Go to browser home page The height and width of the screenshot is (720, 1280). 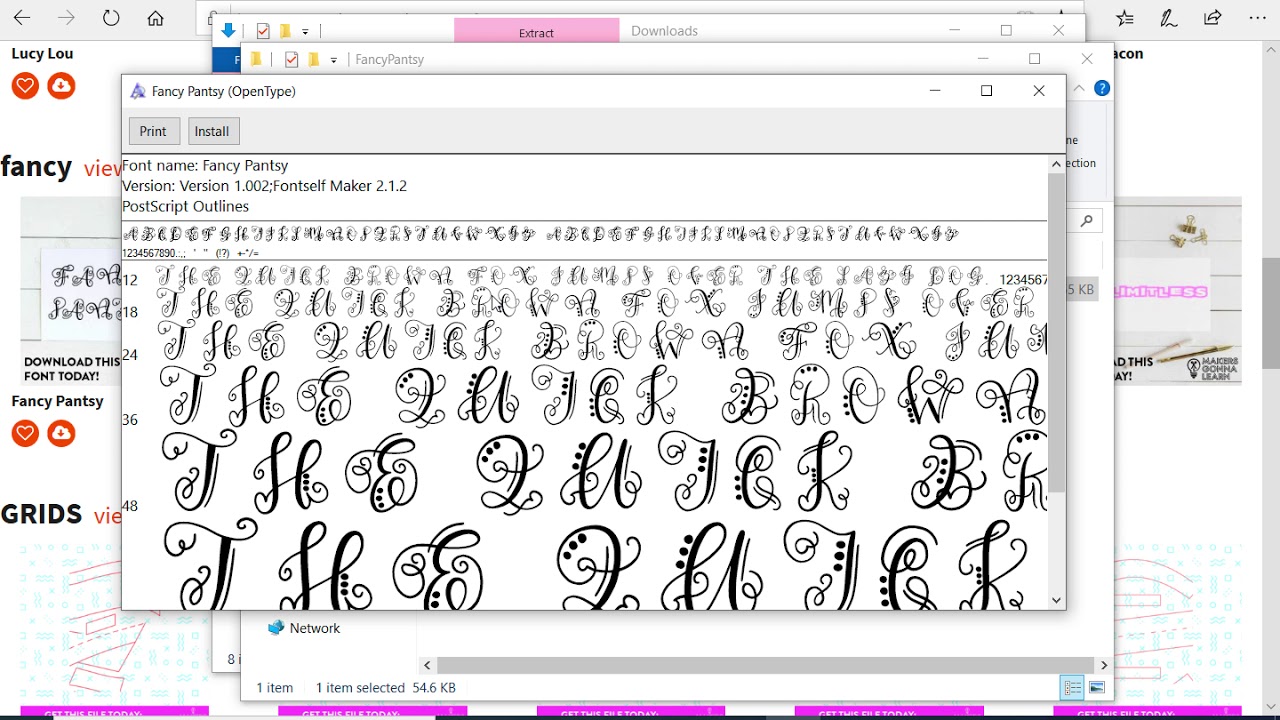click(155, 18)
